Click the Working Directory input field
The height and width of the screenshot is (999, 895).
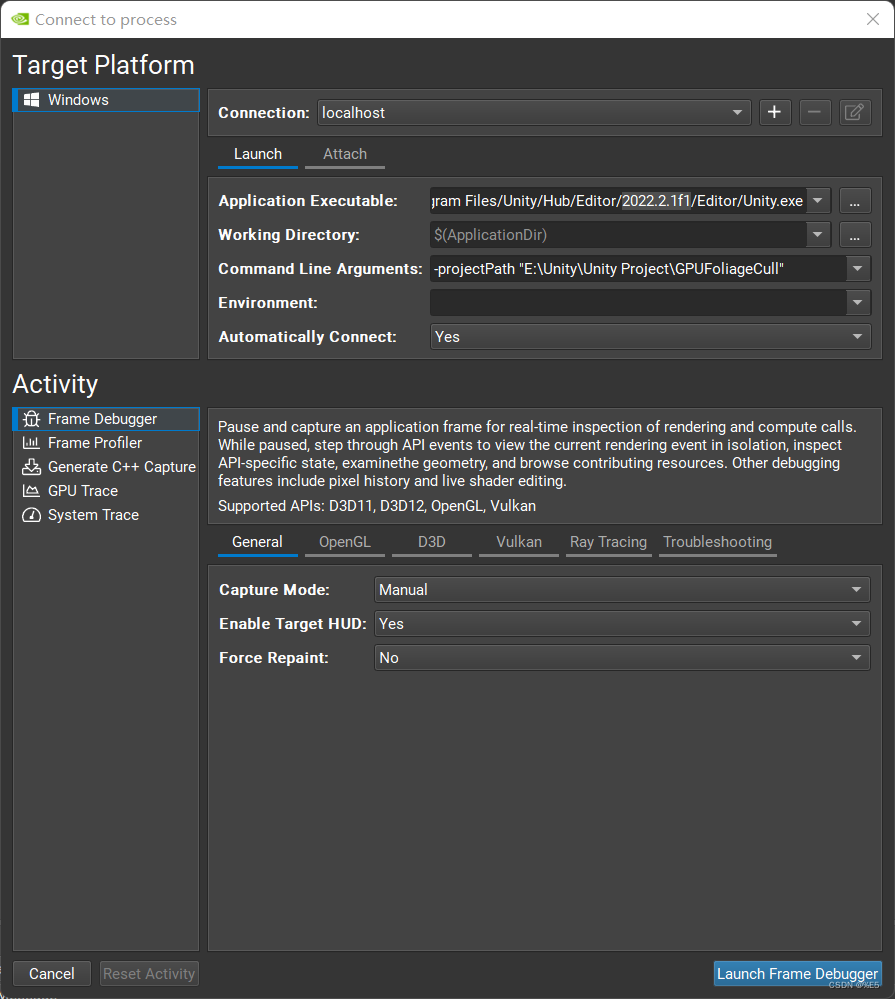(x=619, y=234)
